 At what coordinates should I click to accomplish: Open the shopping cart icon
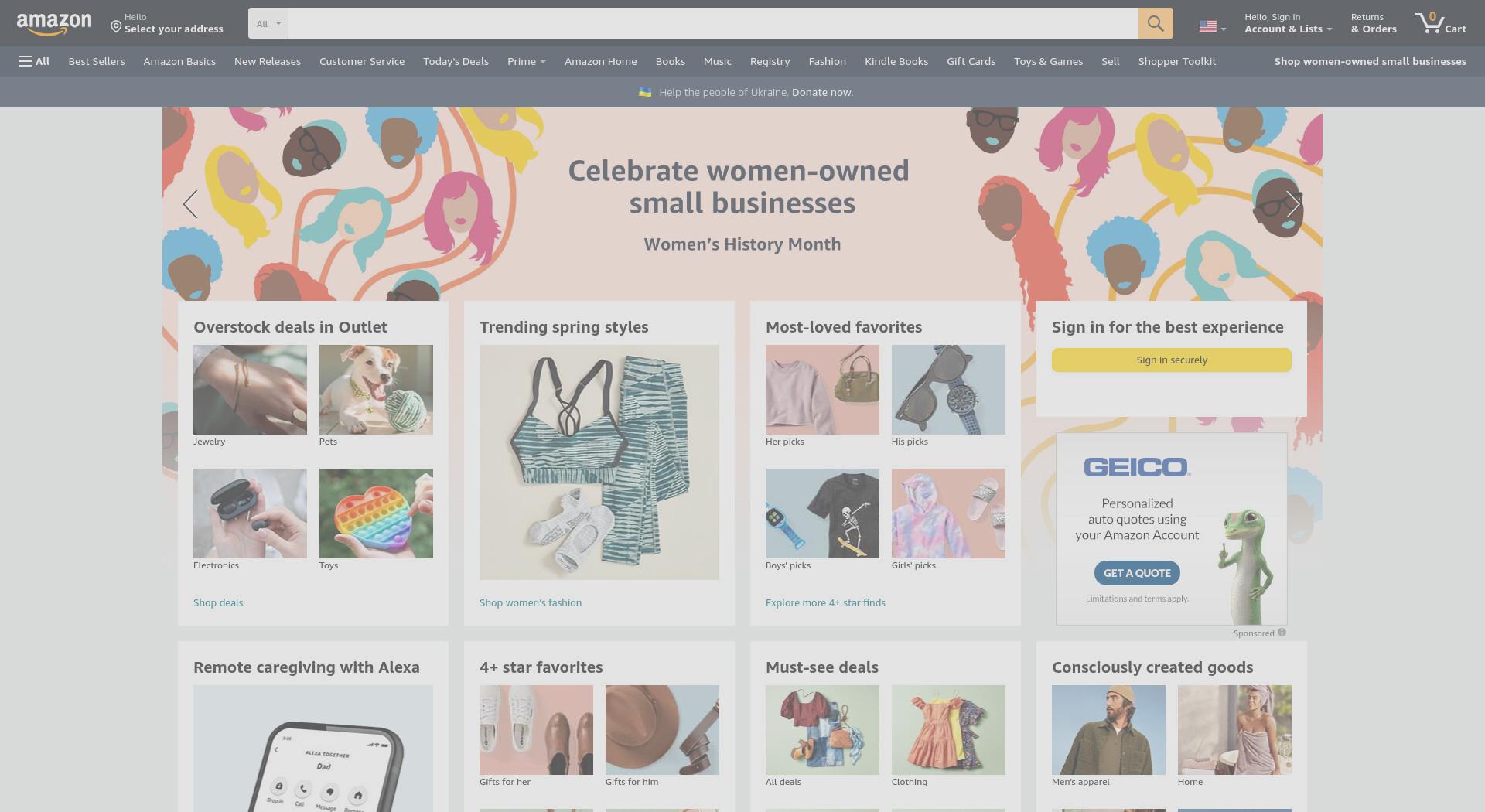(1441, 23)
